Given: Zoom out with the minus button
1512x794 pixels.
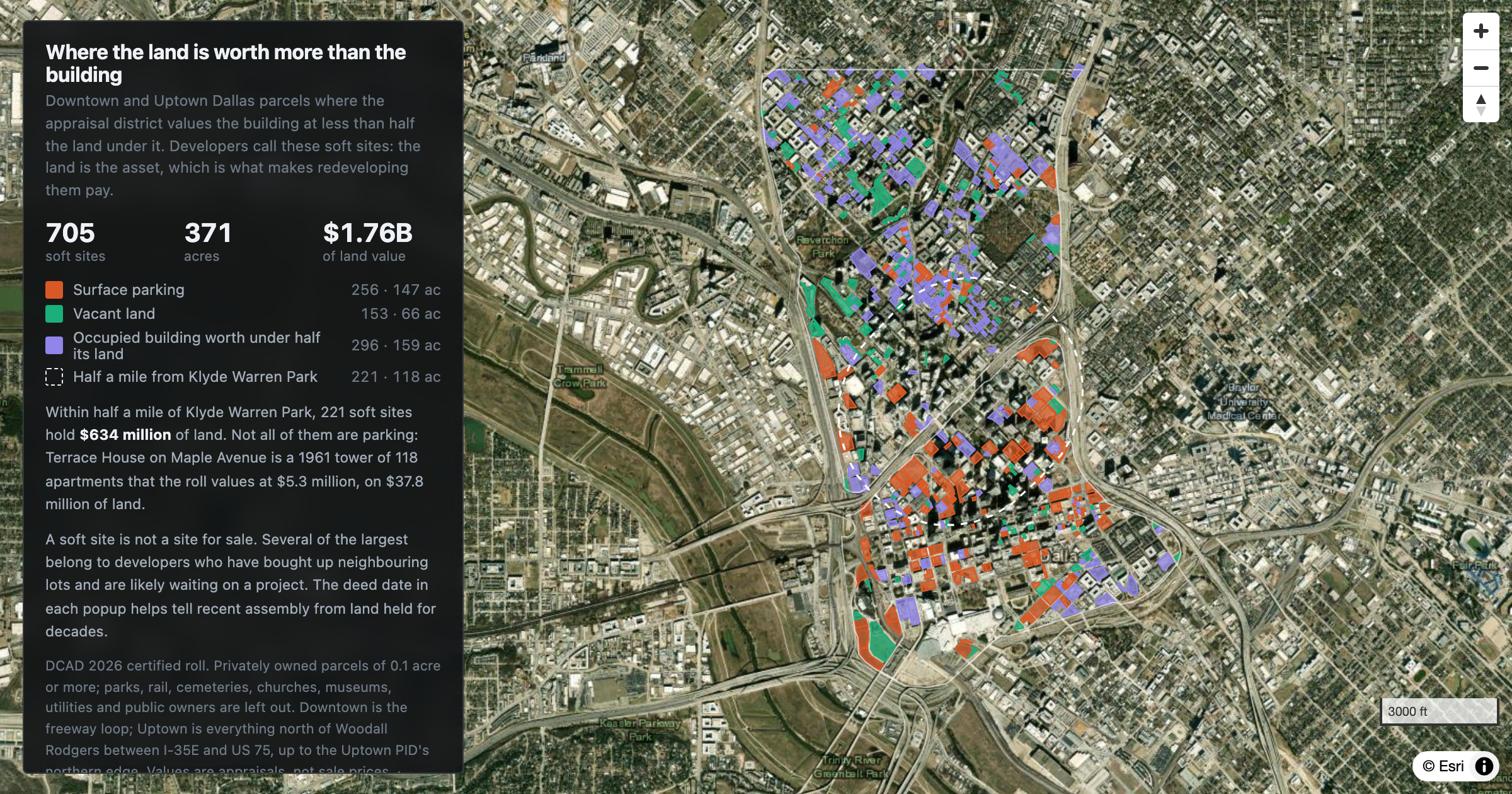Looking at the screenshot, I should pos(1481,68).
